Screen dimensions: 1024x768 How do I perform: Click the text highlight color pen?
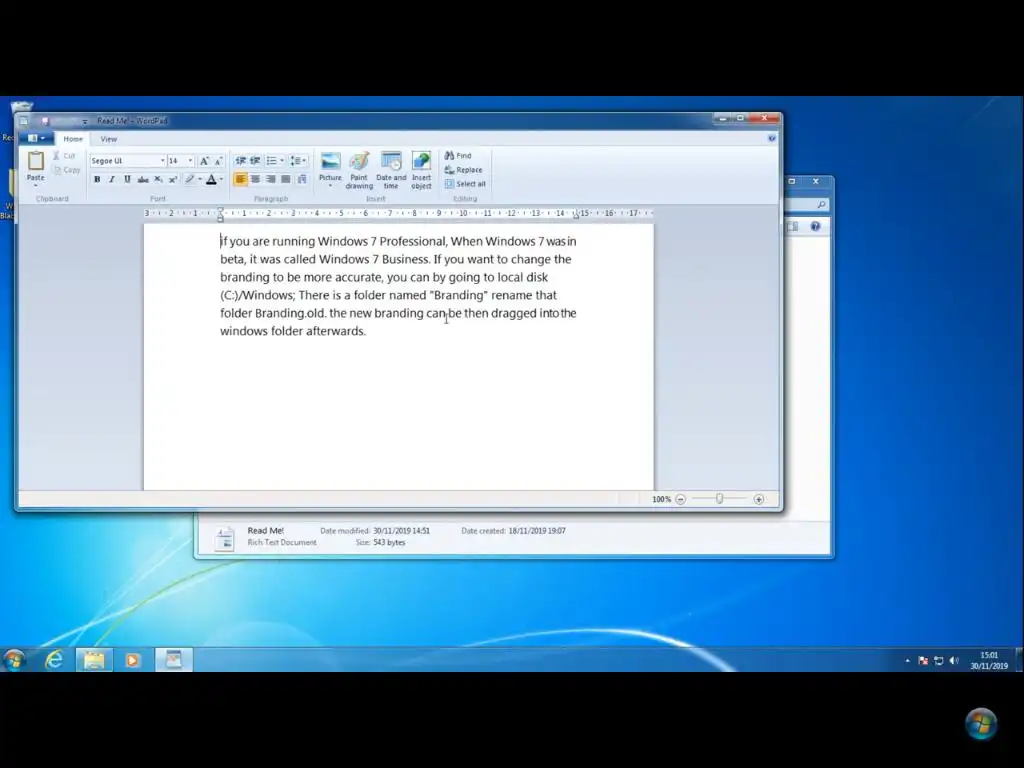[189, 180]
